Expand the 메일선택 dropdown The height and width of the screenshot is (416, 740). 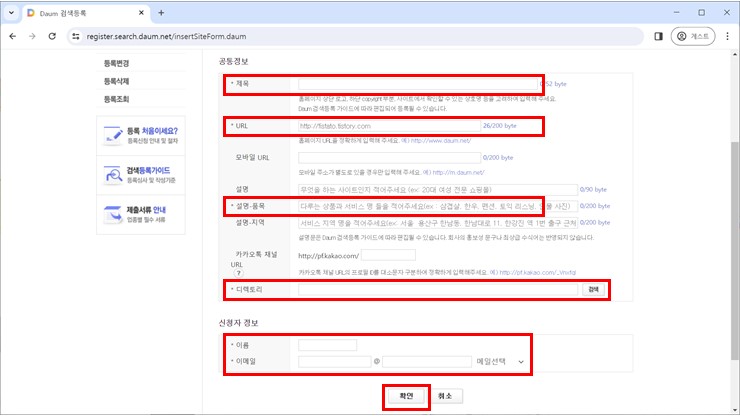coord(500,362)
